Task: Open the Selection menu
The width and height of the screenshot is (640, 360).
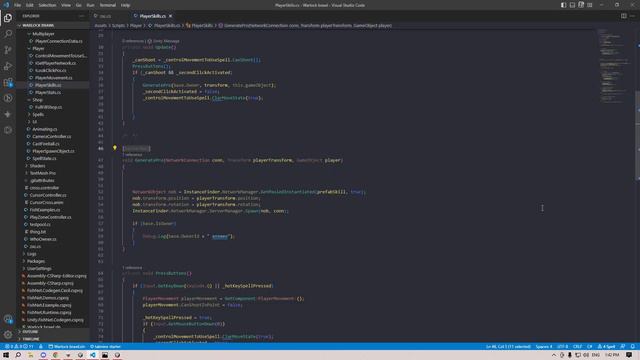Action: 47,5
